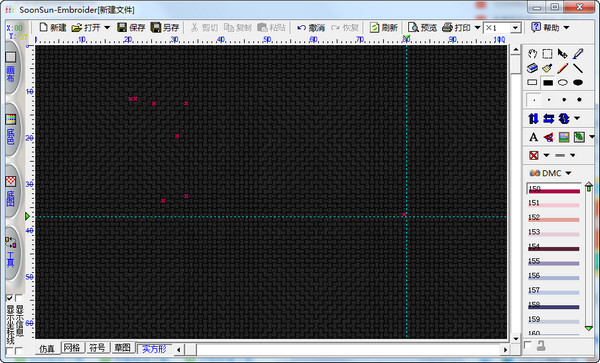The image size is (600, 363).
Task: Select the pencil drawing tool
Action: tap(562, 68)
